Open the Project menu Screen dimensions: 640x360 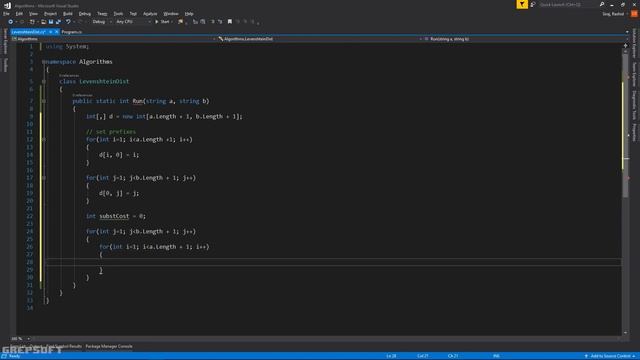coord(51,13)
